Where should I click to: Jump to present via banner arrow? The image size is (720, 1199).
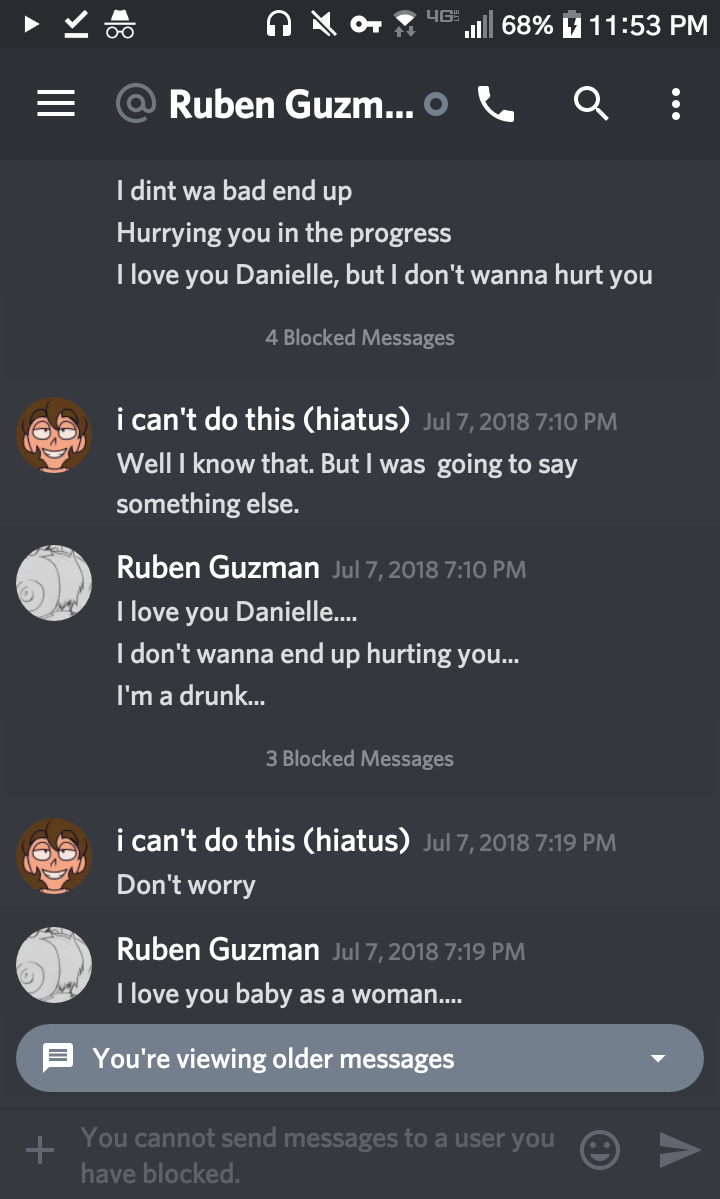657,1058
